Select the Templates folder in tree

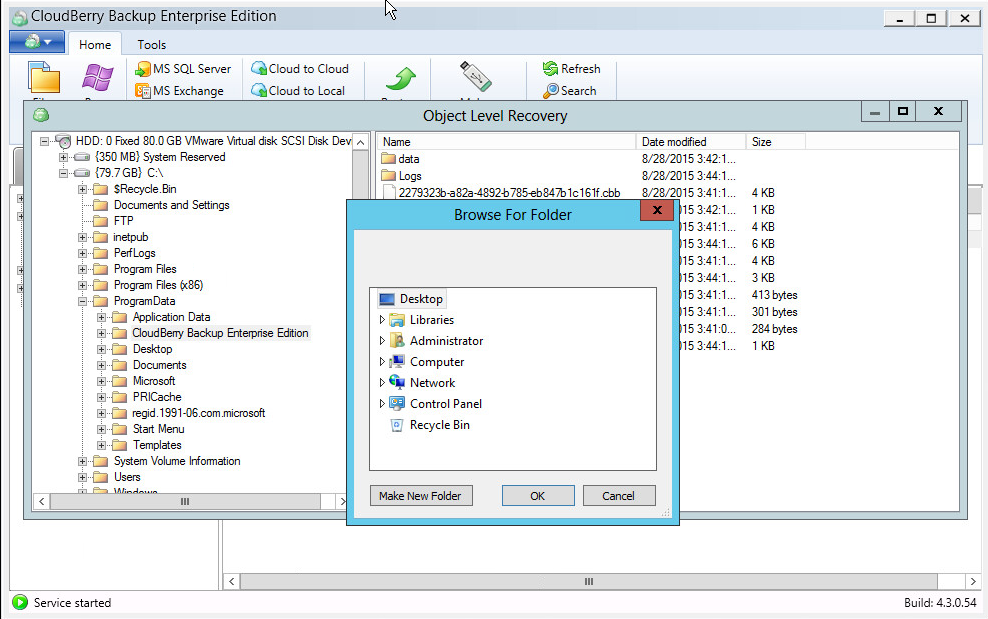[157, 445]
